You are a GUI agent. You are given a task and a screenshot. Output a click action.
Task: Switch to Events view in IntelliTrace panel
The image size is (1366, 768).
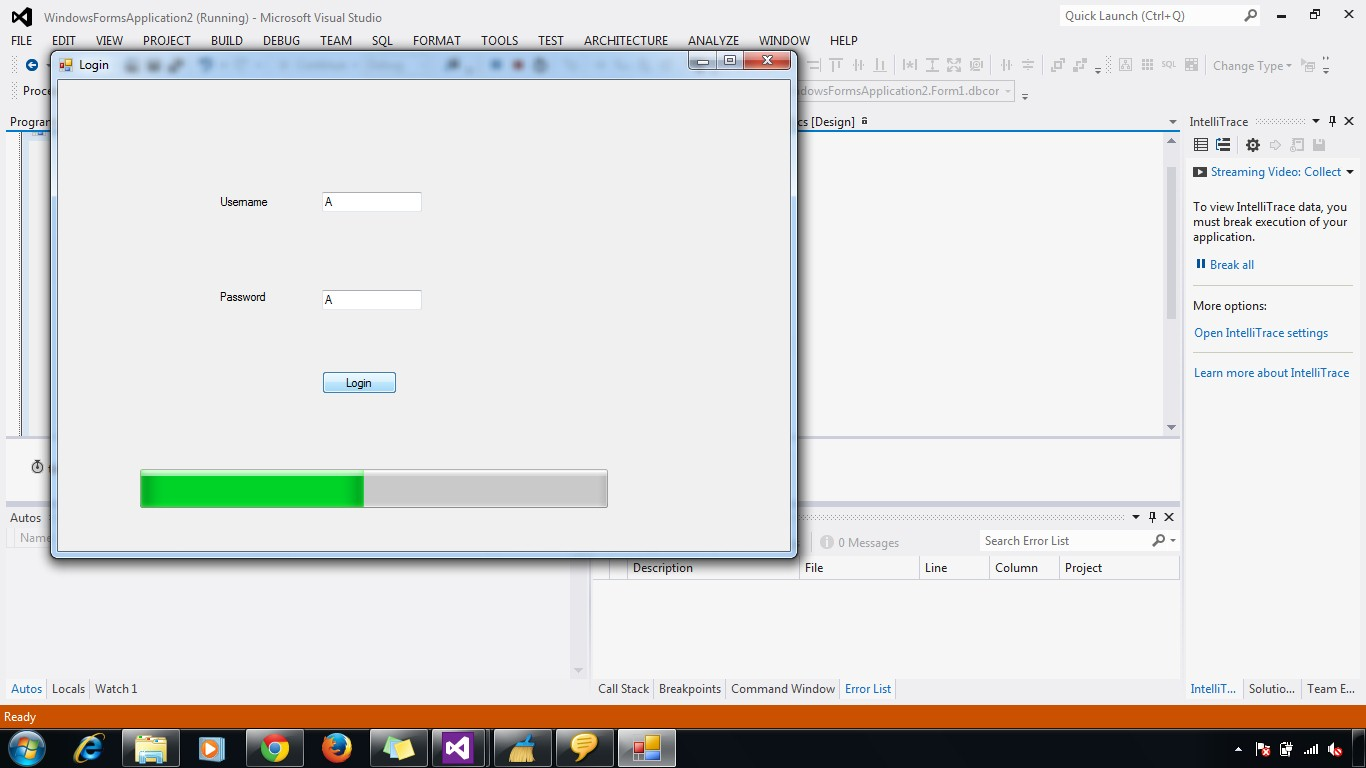pos(1200,145)
